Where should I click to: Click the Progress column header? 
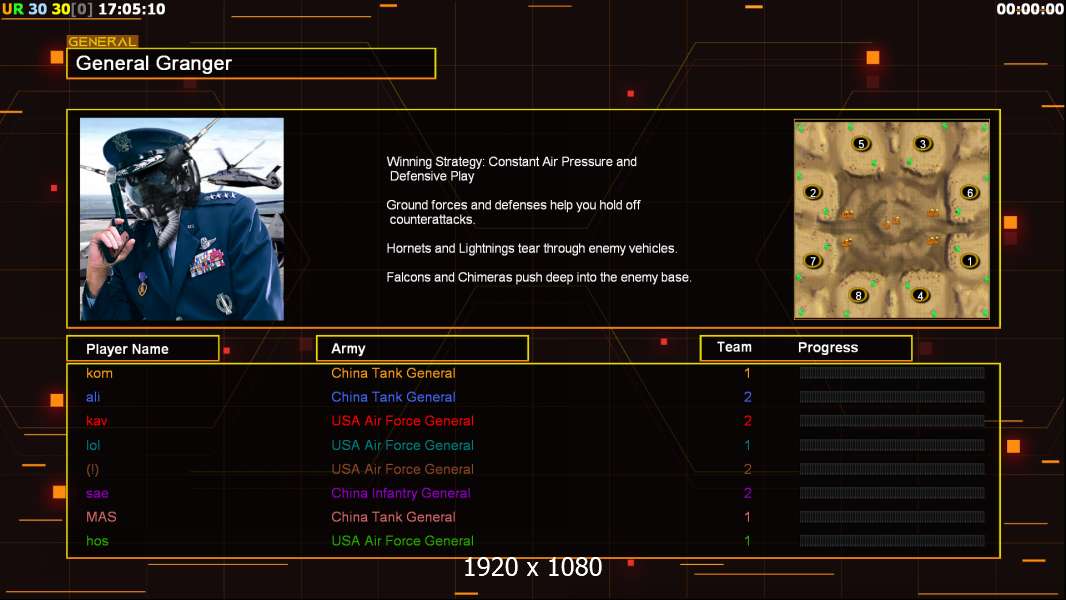(827, 347)
